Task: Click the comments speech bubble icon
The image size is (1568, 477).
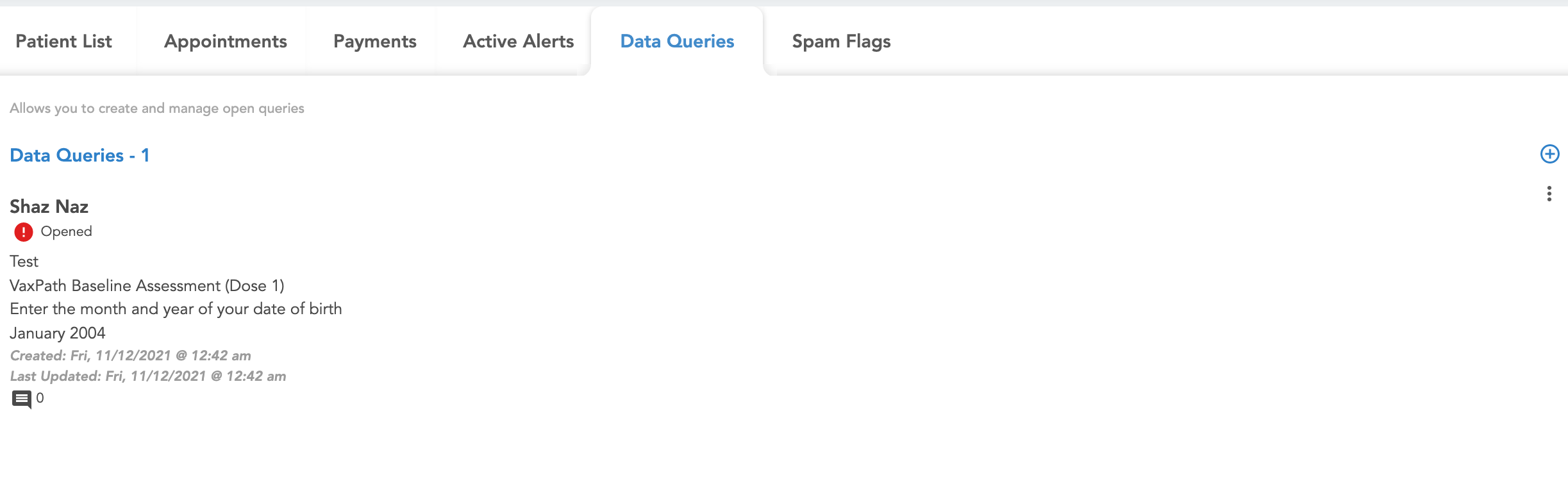Action: 21,399
